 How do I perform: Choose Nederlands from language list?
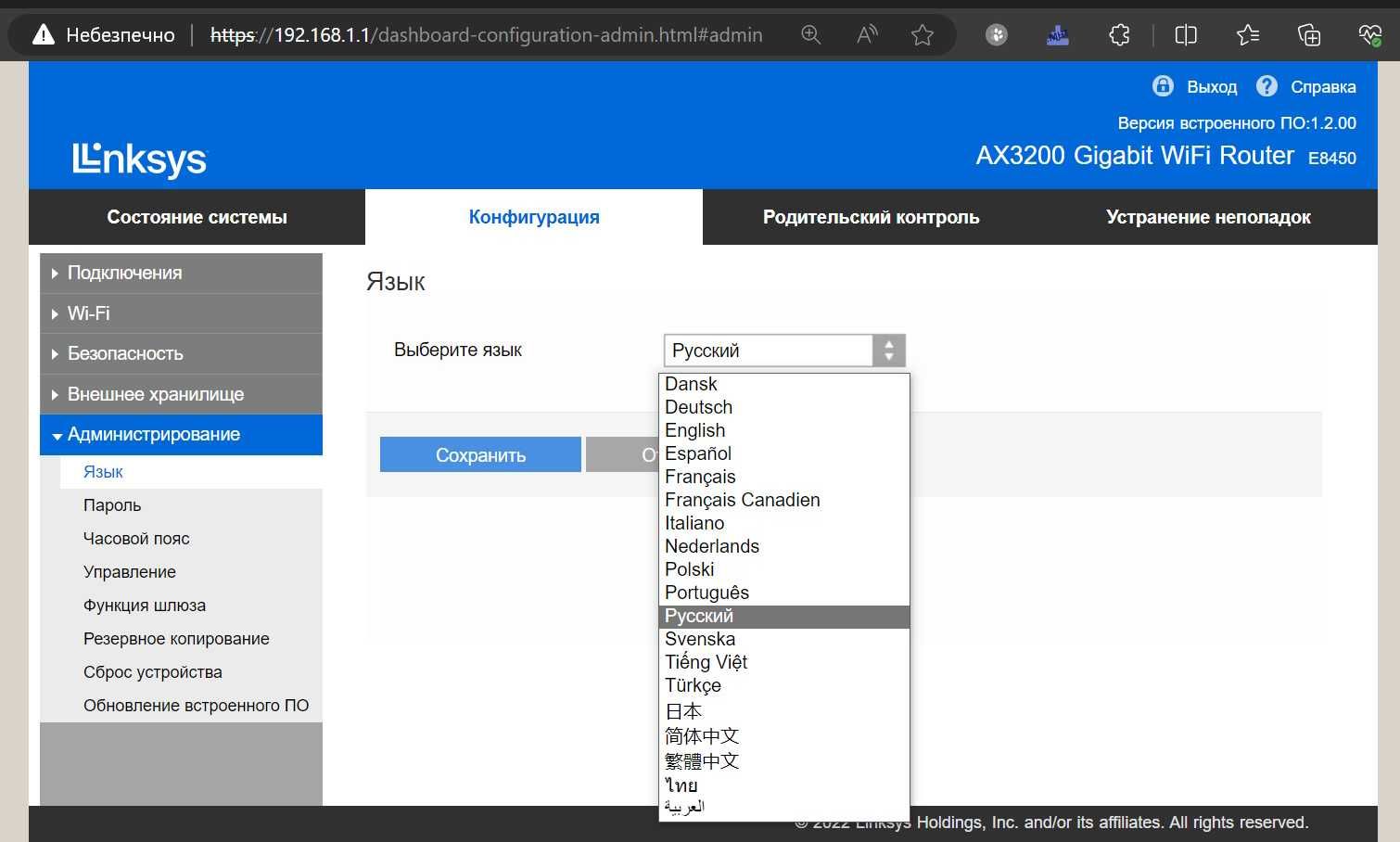pos(784,546)
